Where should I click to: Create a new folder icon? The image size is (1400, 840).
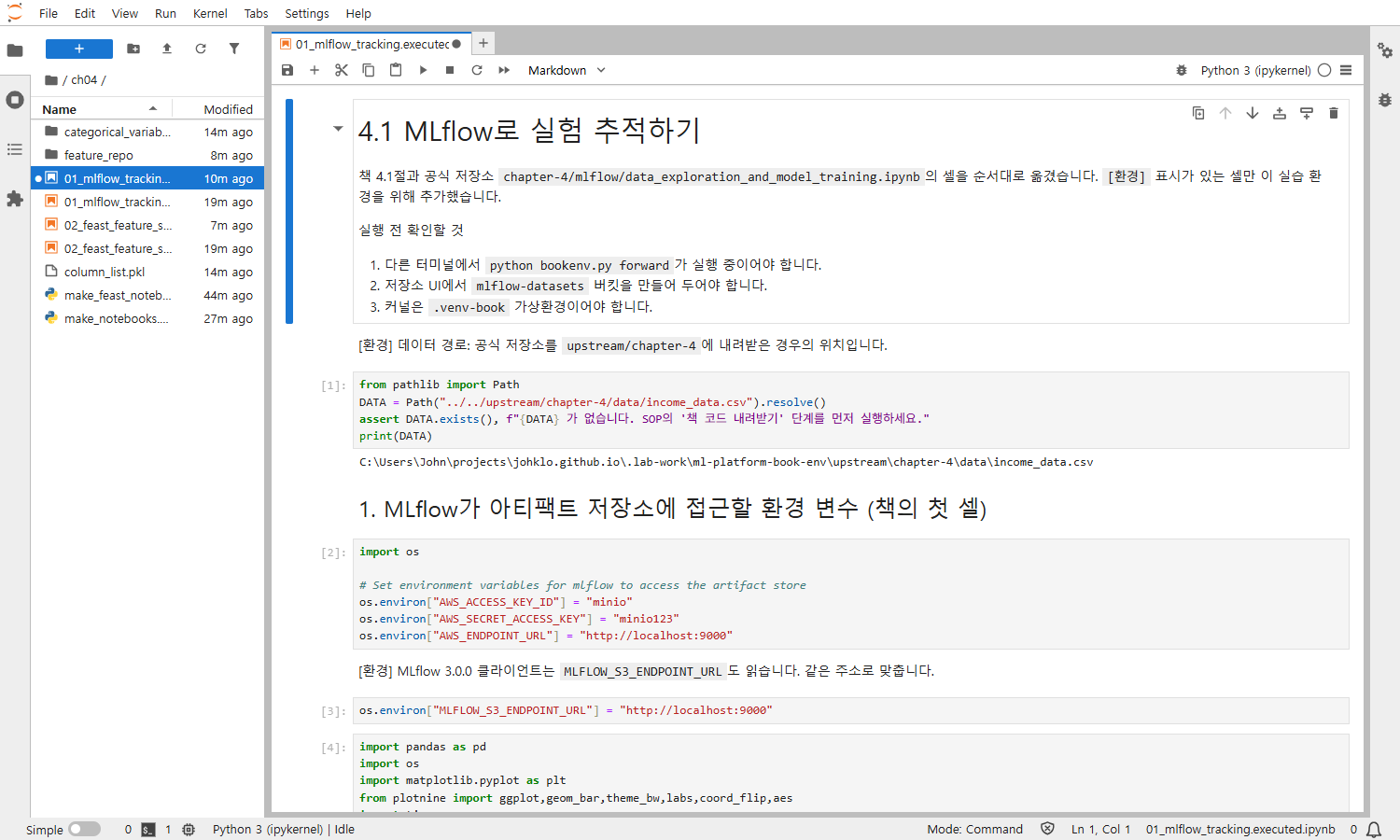(133, 49)
